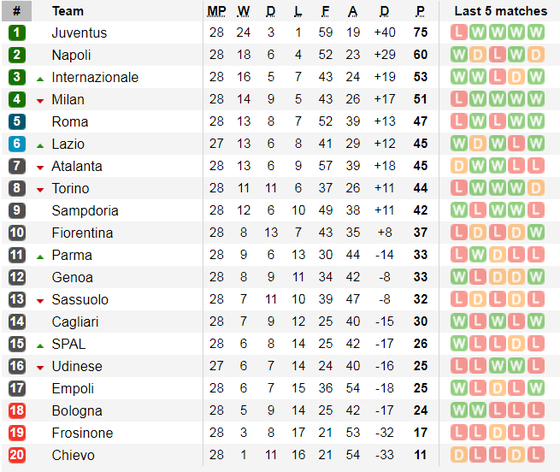The width and height of the screenshot is (560, 472).
Task: Click the red down arrow beside Milan
Action: [x=40, y=101]
